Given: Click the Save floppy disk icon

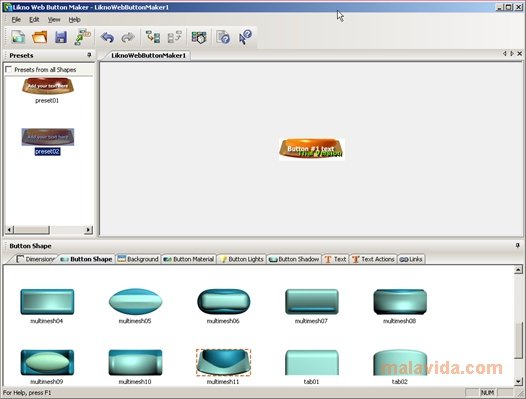Looking at the screenshot, I should tap(61, 37).
